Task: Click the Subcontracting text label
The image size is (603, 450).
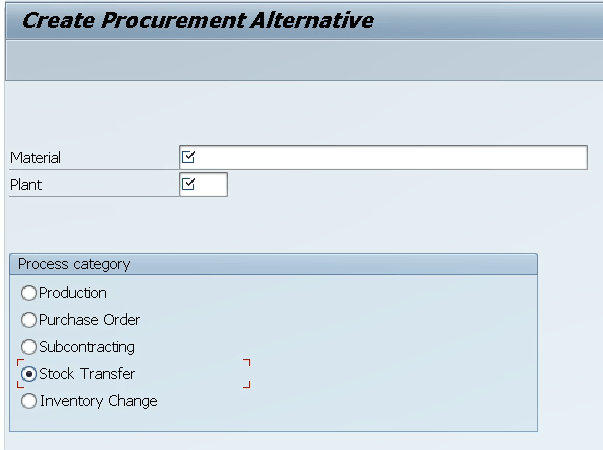Action: (x=87, y=347)
